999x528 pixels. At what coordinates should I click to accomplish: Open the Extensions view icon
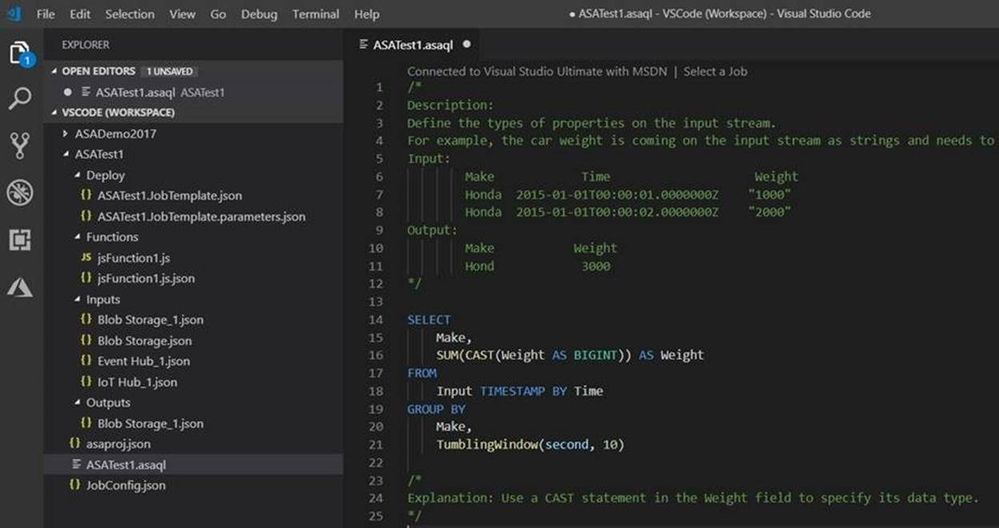pyautogui.click(x=20, y=239)
